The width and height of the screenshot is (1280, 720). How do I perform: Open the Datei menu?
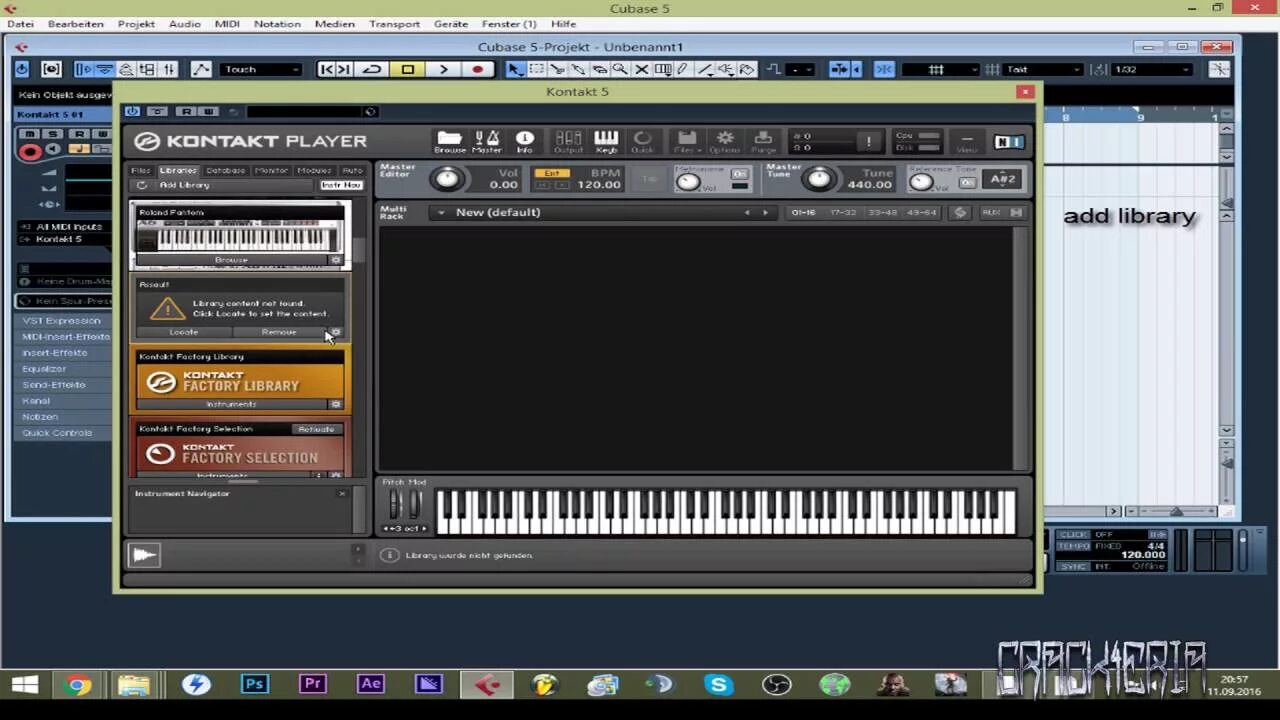pos(20,24)
